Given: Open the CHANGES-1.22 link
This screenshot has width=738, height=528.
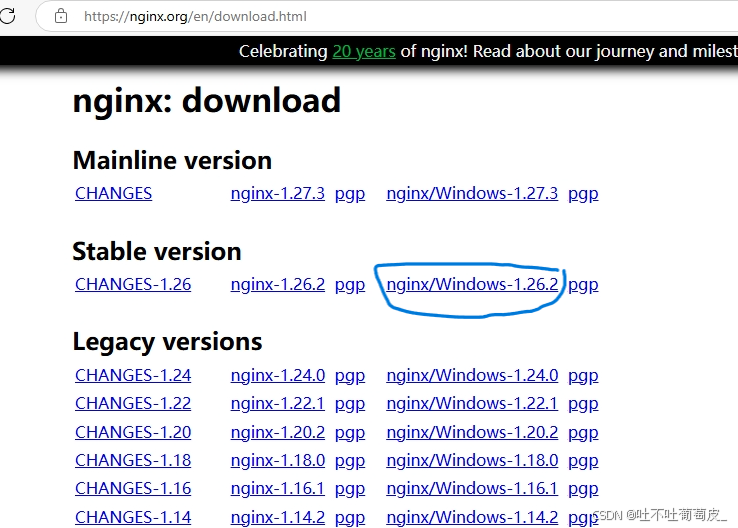Looking at the screenshot, I should [133, 403].
